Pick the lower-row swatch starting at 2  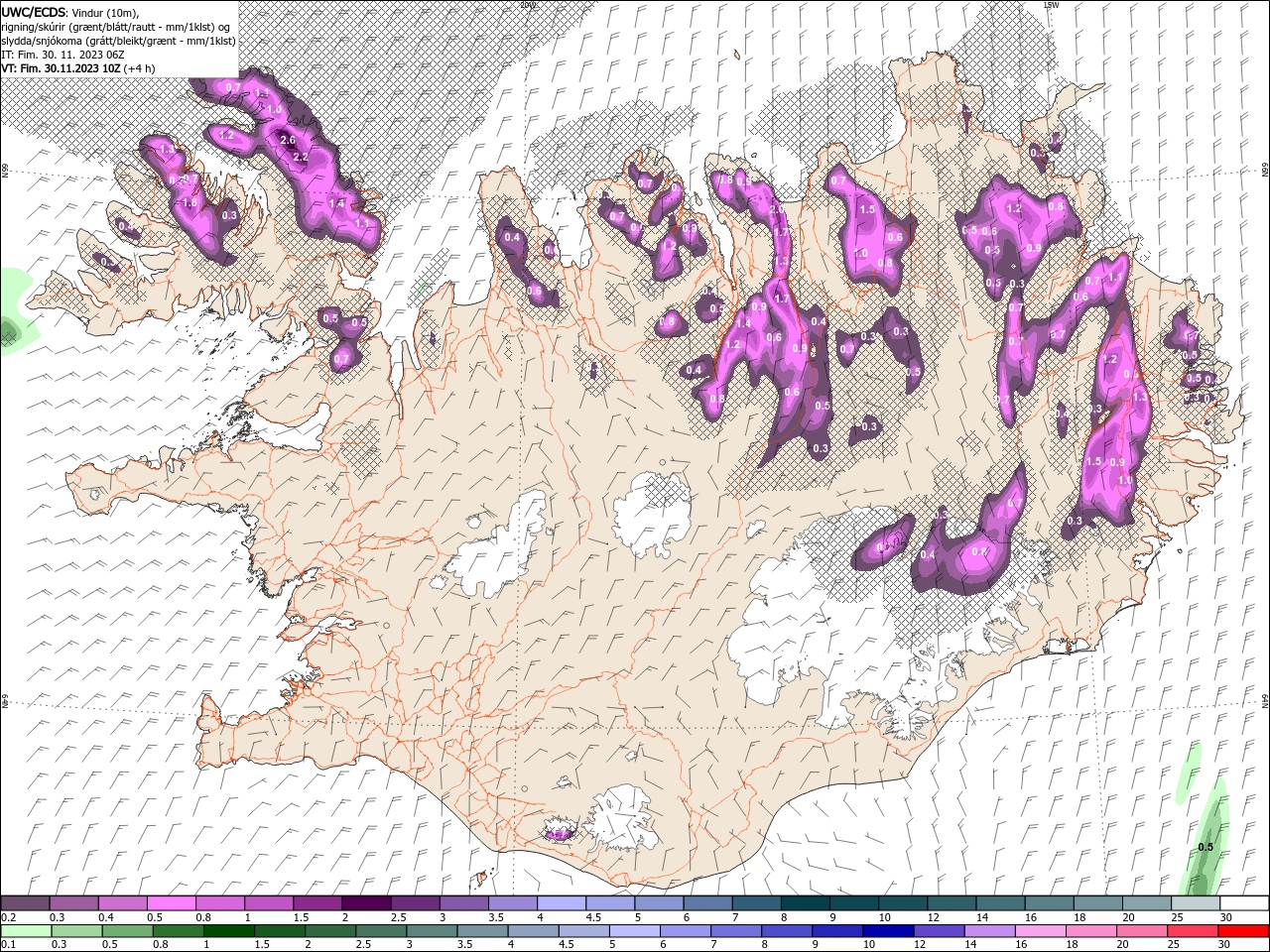pos(330,931)
